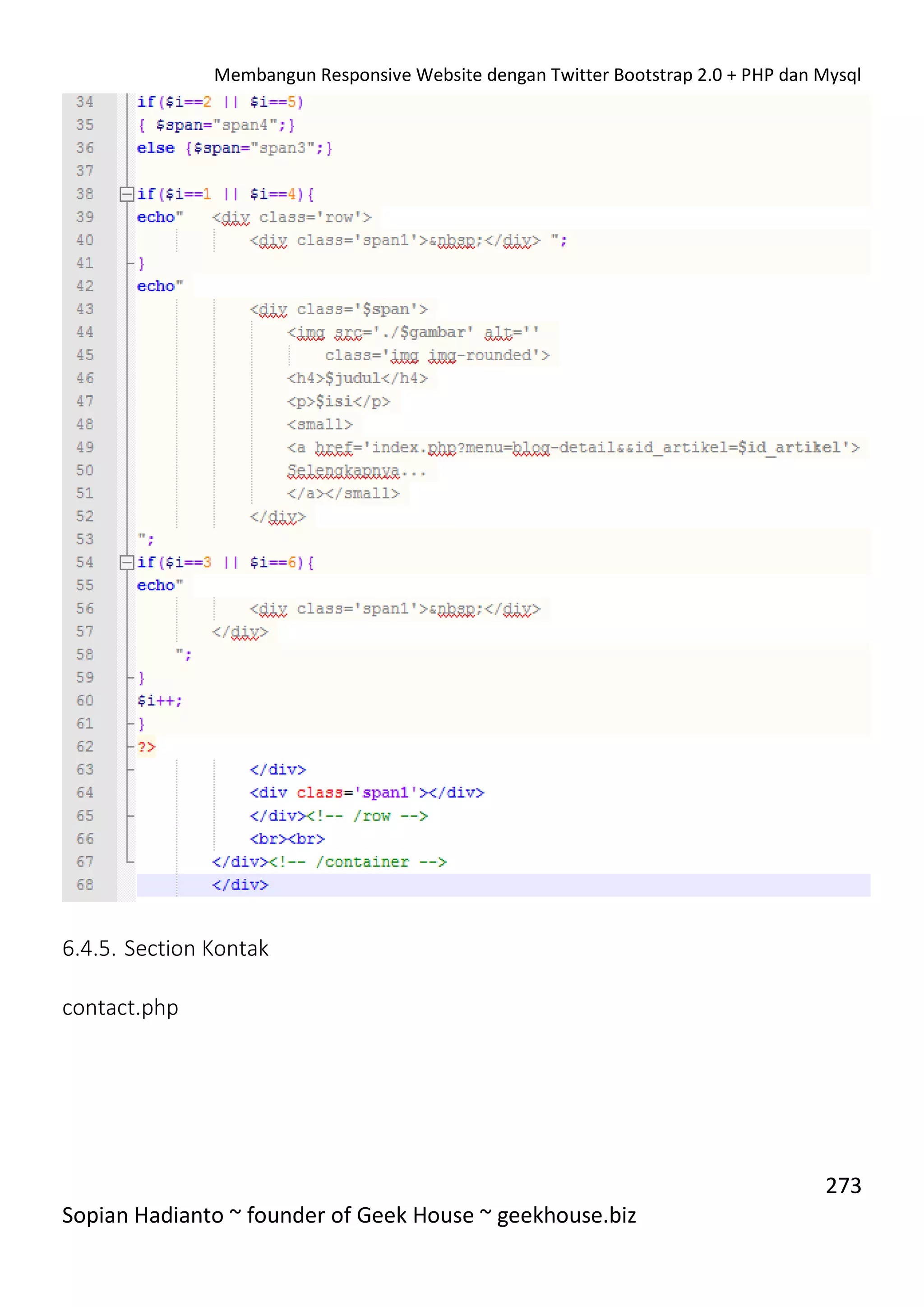Click the closing brace on line 61
Viewport: 924px width, 1307px height.
click(142, 724)
